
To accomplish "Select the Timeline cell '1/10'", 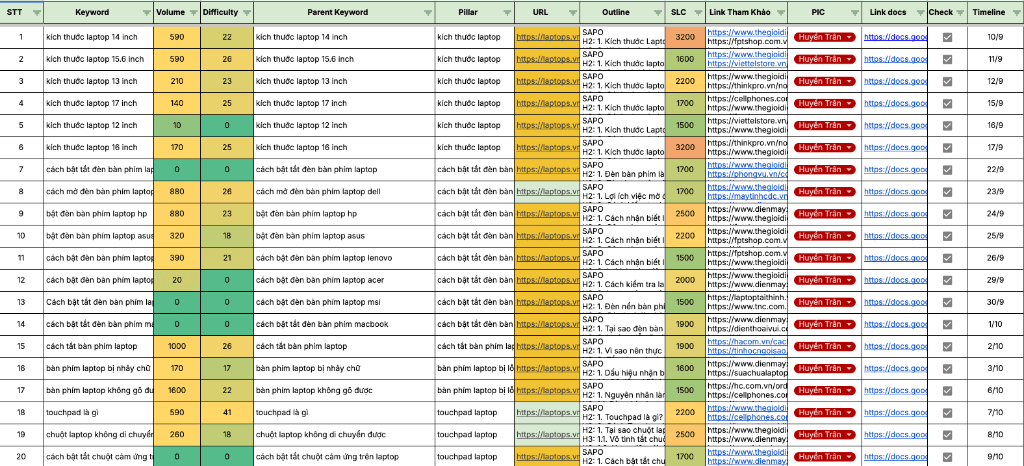I will click(995, 324).
